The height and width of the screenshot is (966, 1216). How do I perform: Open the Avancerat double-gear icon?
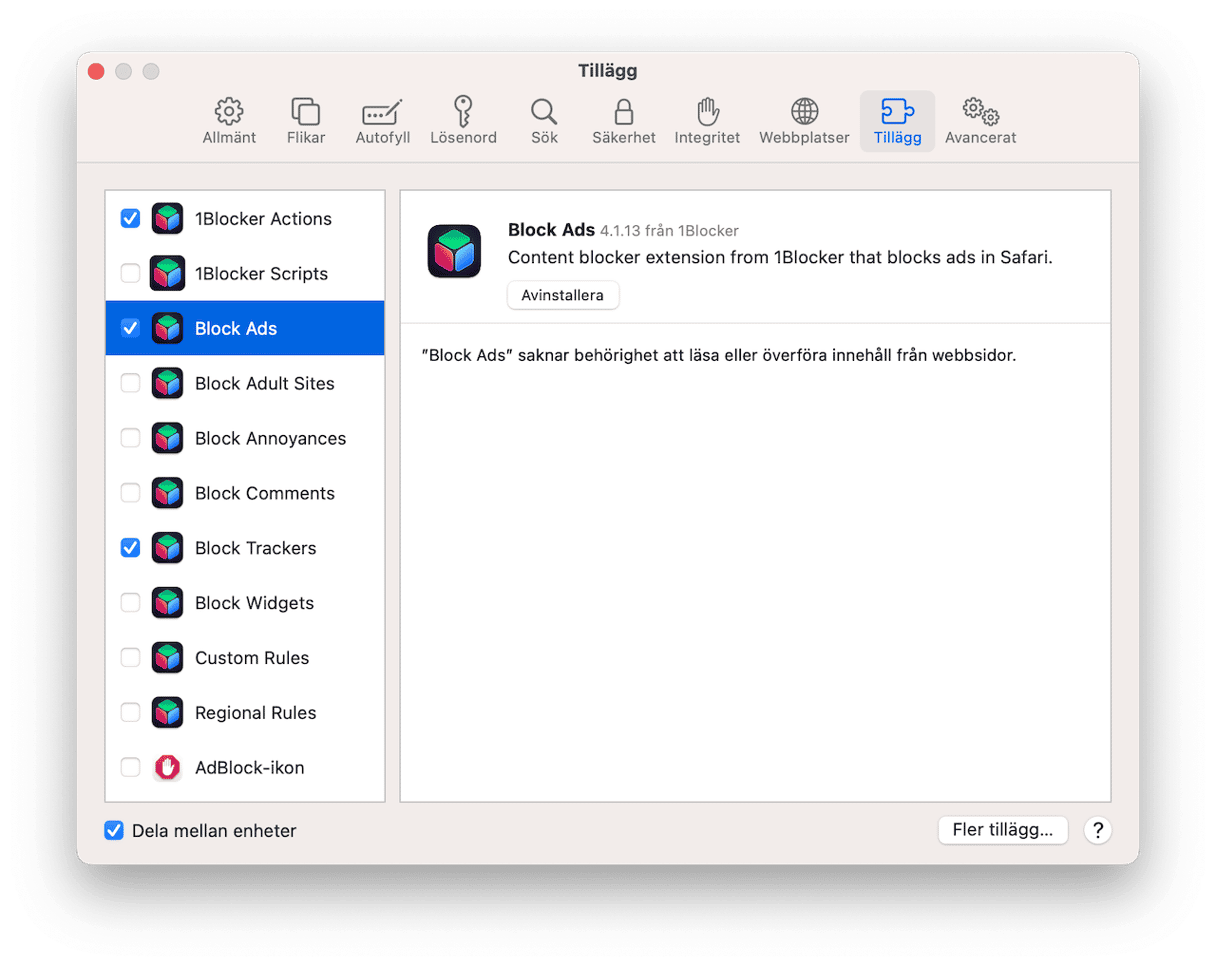click(980, 110)
